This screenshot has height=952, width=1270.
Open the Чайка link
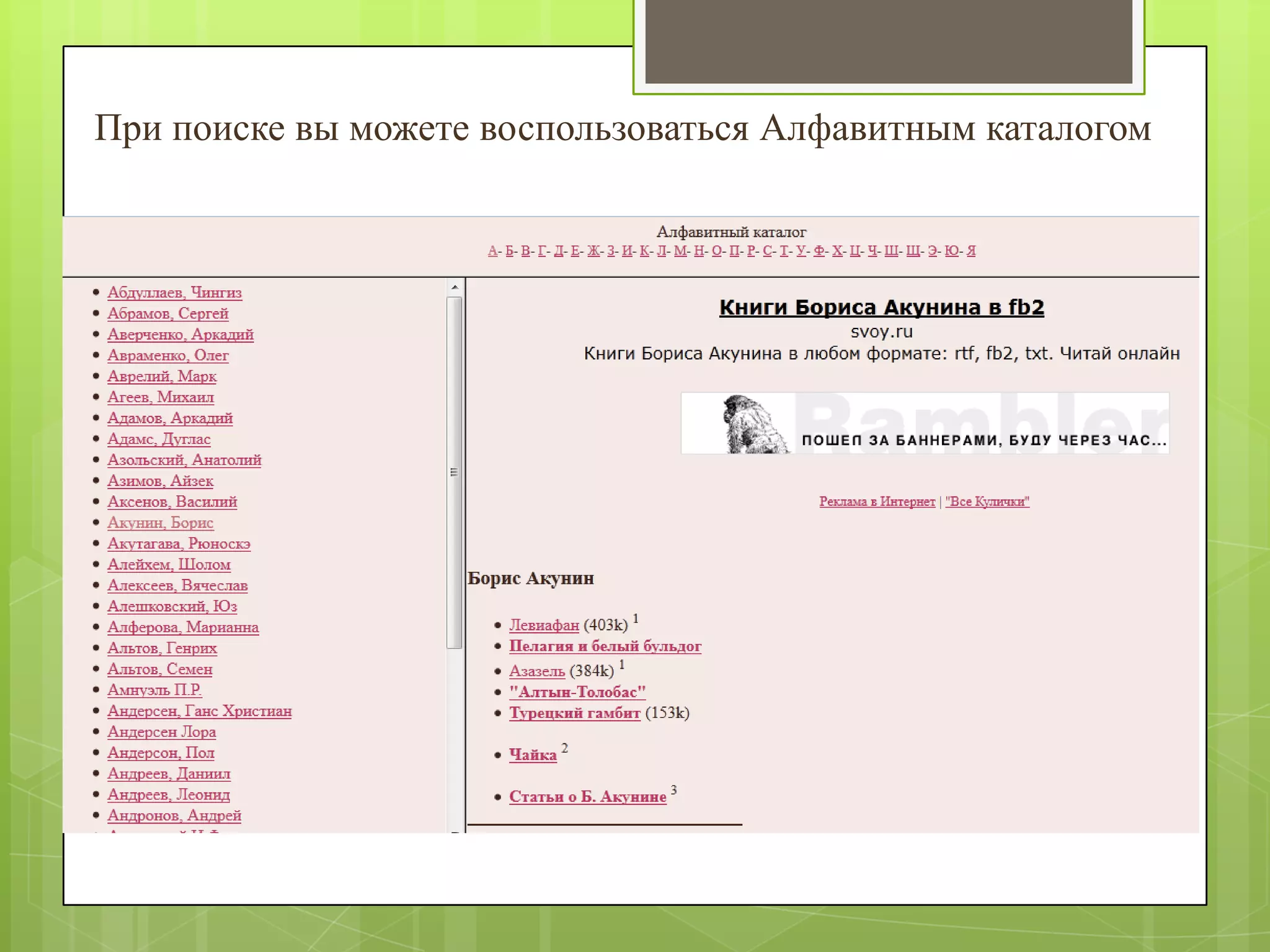click(x=533, y=755)
